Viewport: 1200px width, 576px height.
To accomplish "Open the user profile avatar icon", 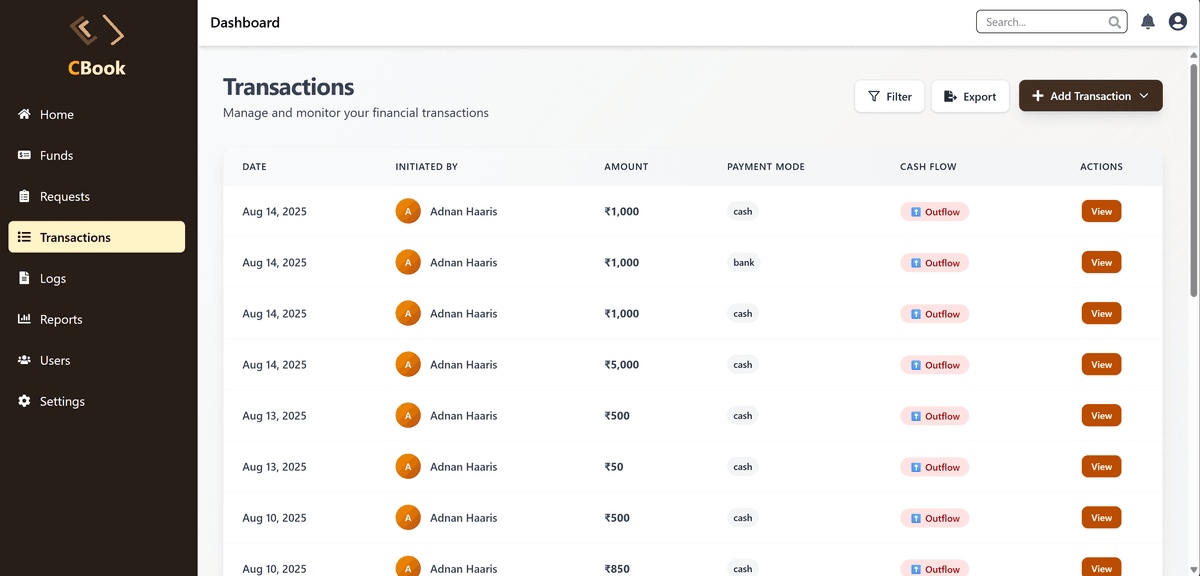I will pos(1177,21).
